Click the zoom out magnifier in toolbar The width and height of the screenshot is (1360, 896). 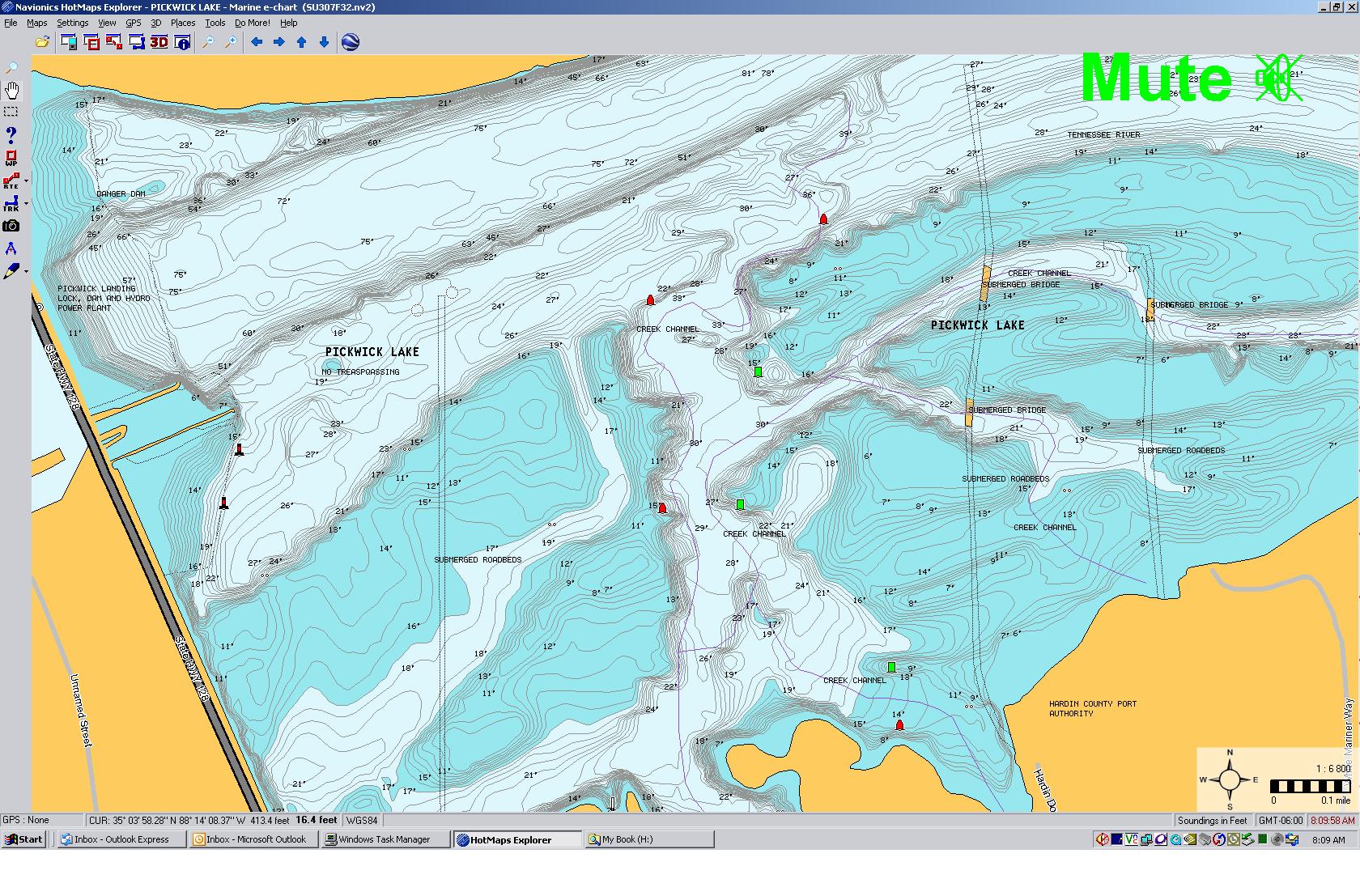point(208,42)
